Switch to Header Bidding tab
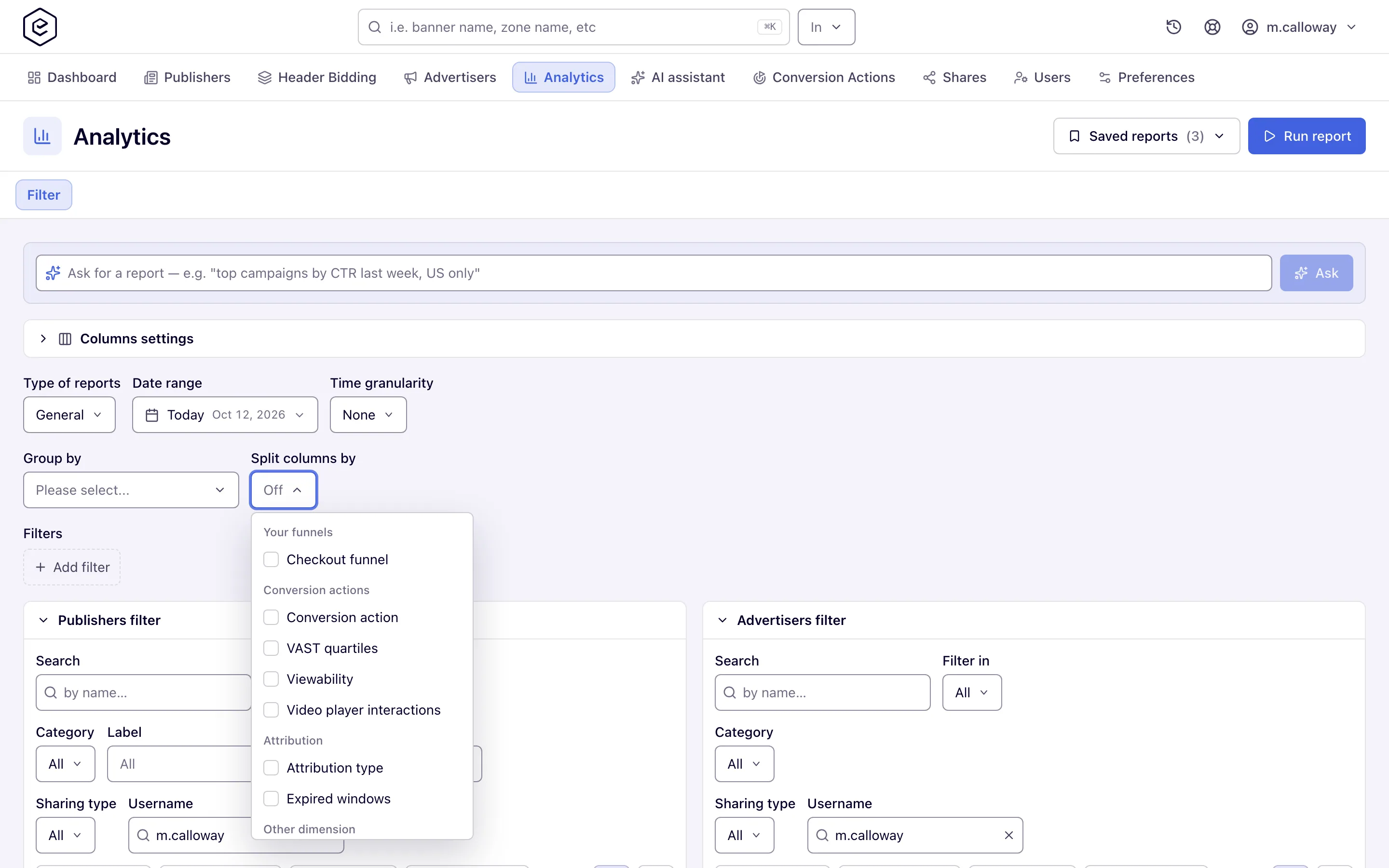 click(x=317, y=78)
